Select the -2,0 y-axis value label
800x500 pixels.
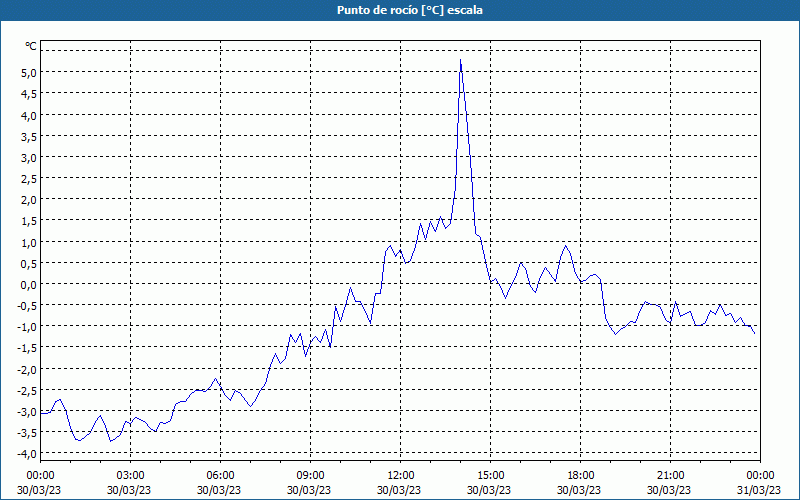28,369
